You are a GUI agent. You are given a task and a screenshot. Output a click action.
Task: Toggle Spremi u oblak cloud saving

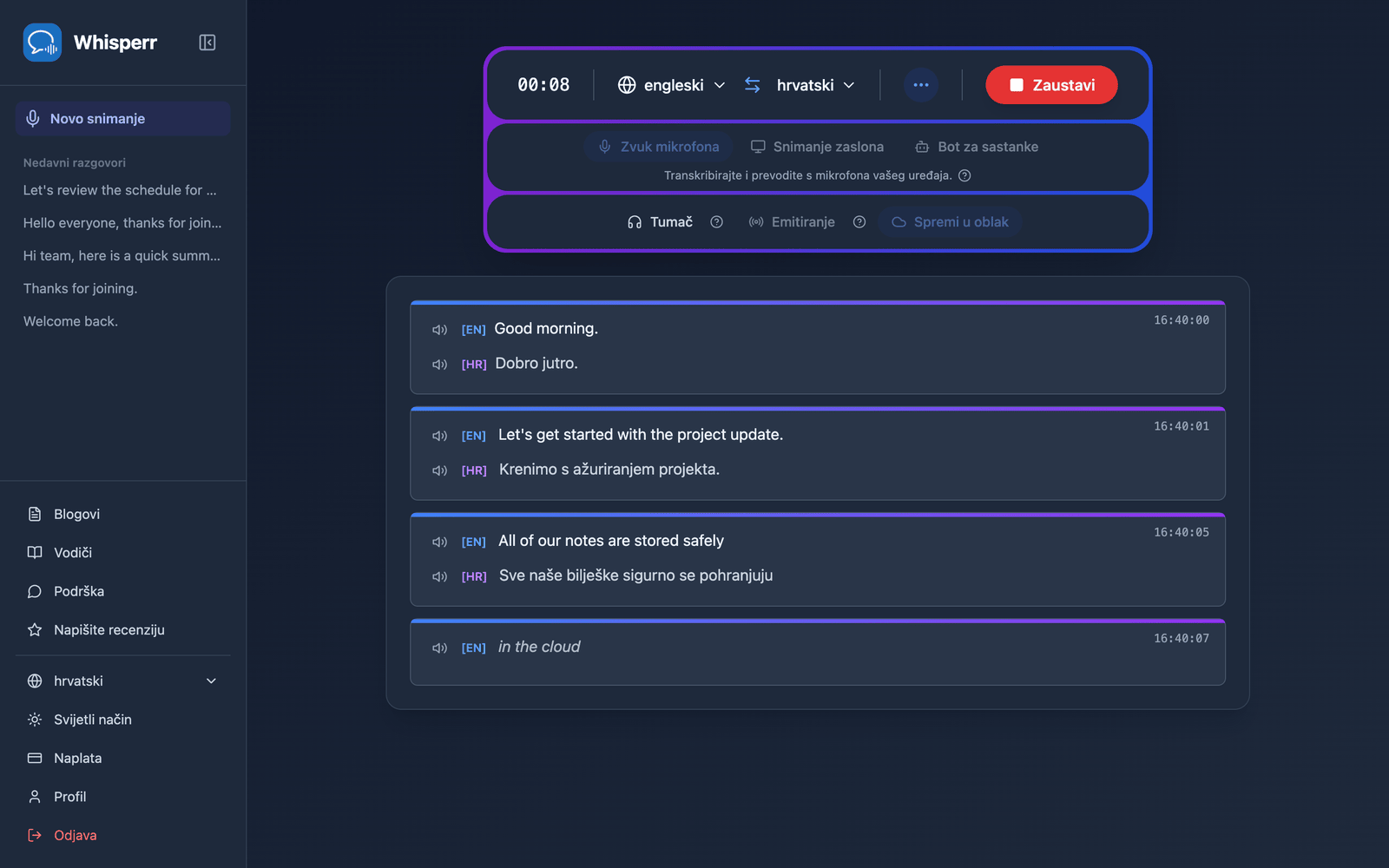[950, 222]
